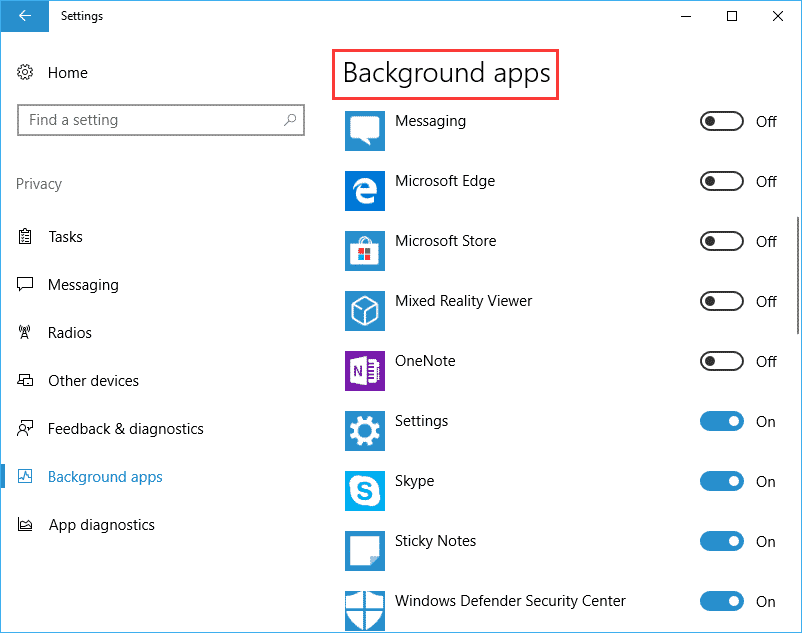The image size is (802, 633).
Task: Click the Windows Defender Security Center label
Action: pos(510,601)
